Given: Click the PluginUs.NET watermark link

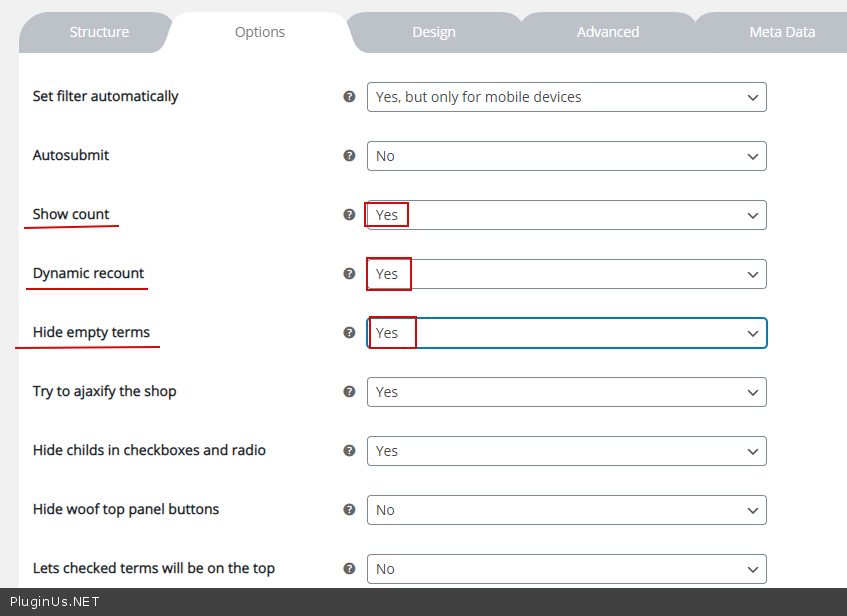Looking at the screenshot, I should click(x=54, y=603).
